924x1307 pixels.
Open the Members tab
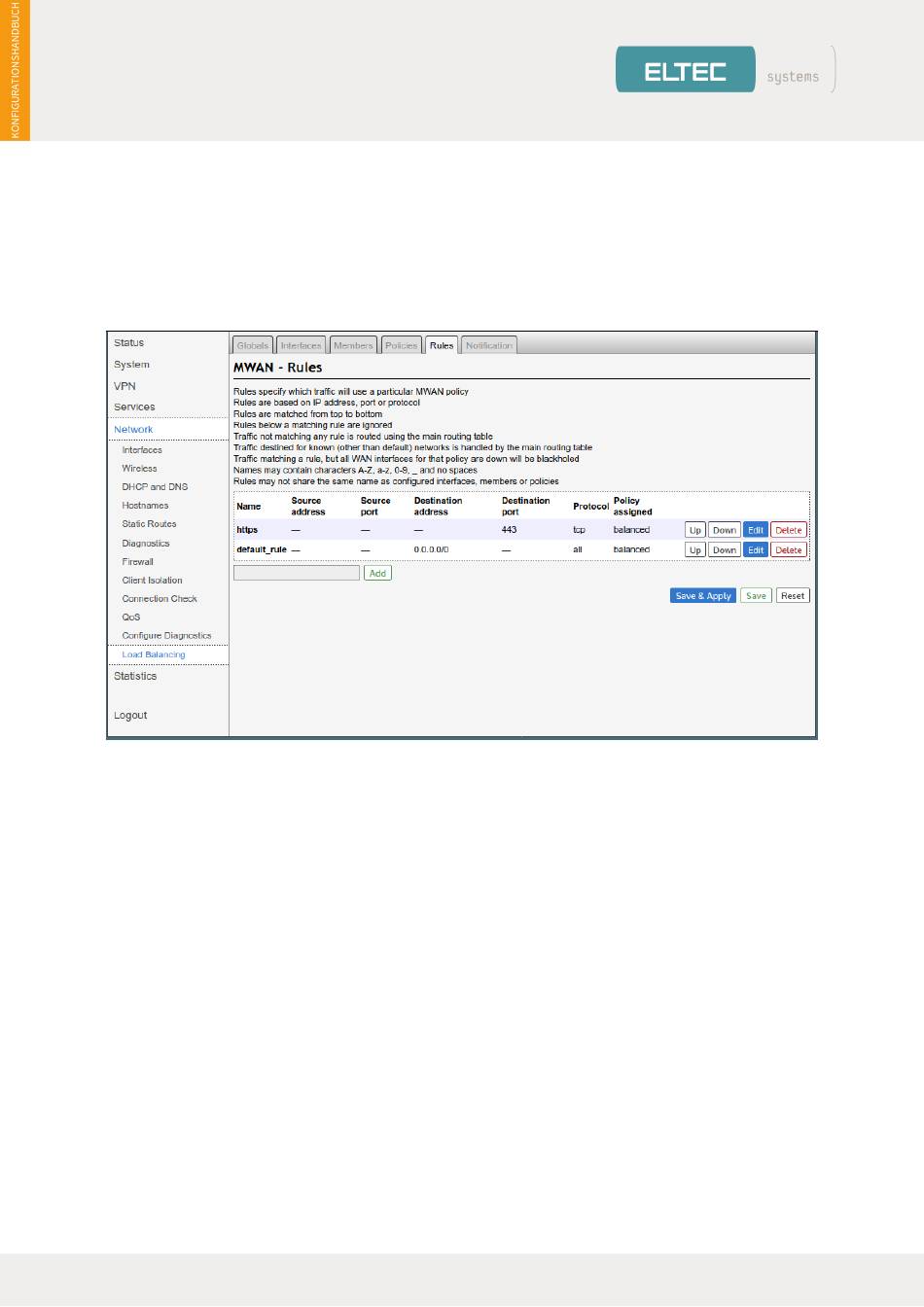(353, 345)
